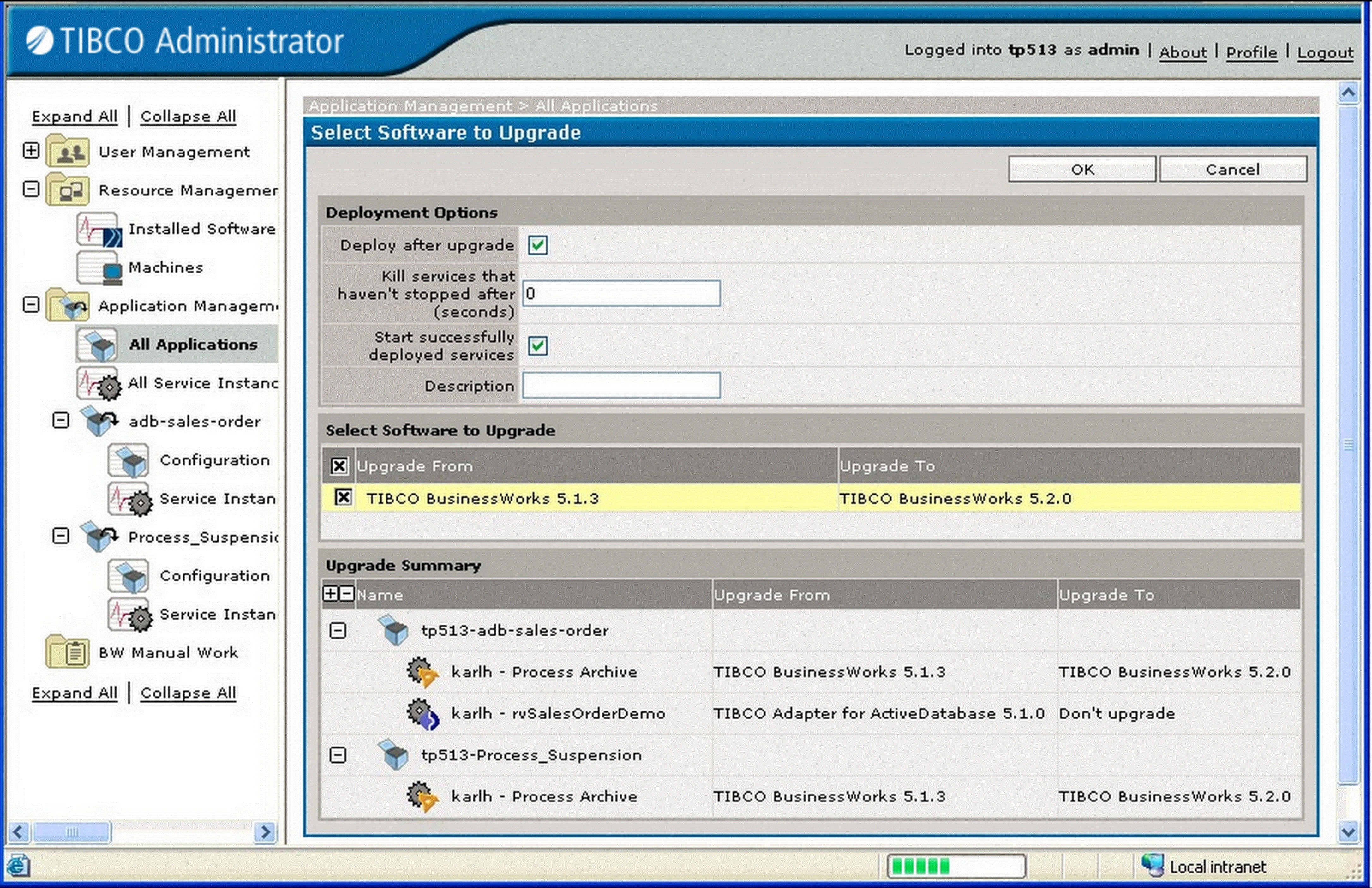Viewport: 1372px width, 888px height.
Task: Toggle Start successfully deployed services checkbox
Action: click(x=537, y=346)
